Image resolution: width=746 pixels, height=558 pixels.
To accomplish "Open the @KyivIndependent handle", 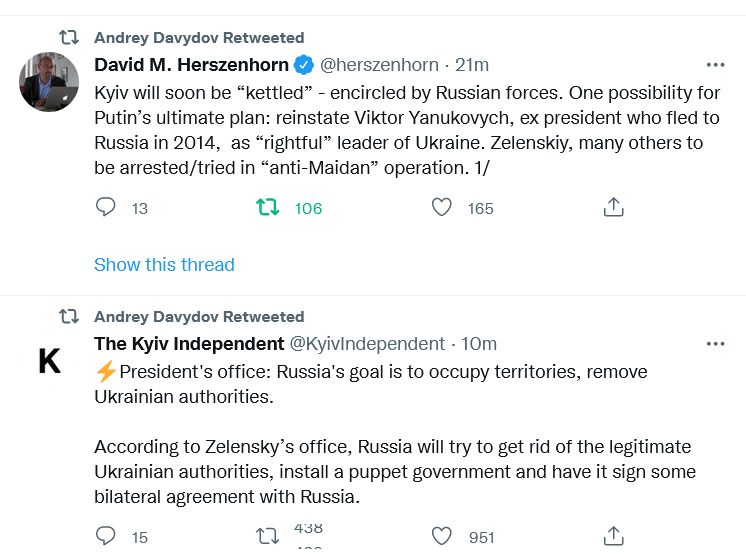I will click(367, 344).
